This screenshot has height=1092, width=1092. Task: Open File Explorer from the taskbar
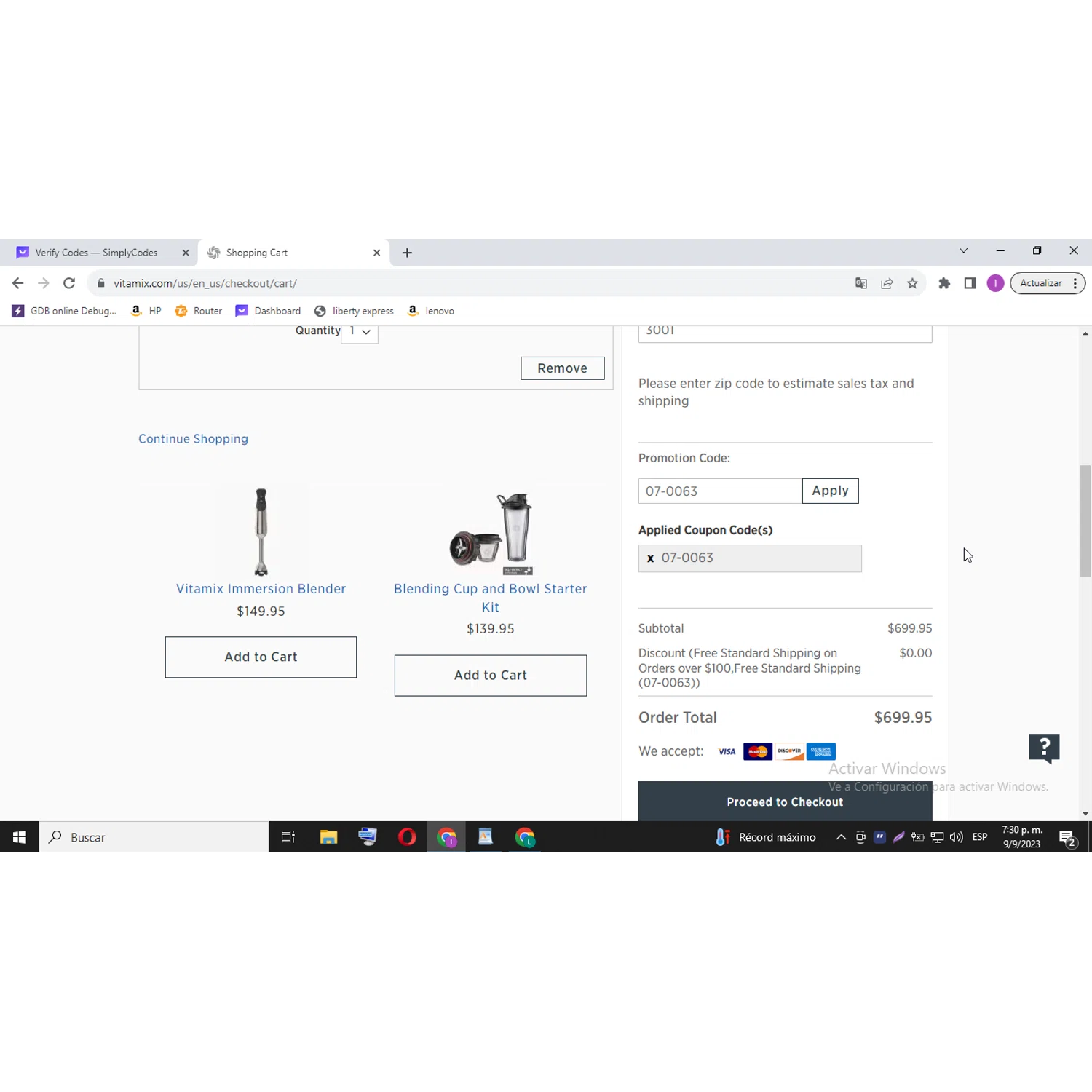pos(328,837)
